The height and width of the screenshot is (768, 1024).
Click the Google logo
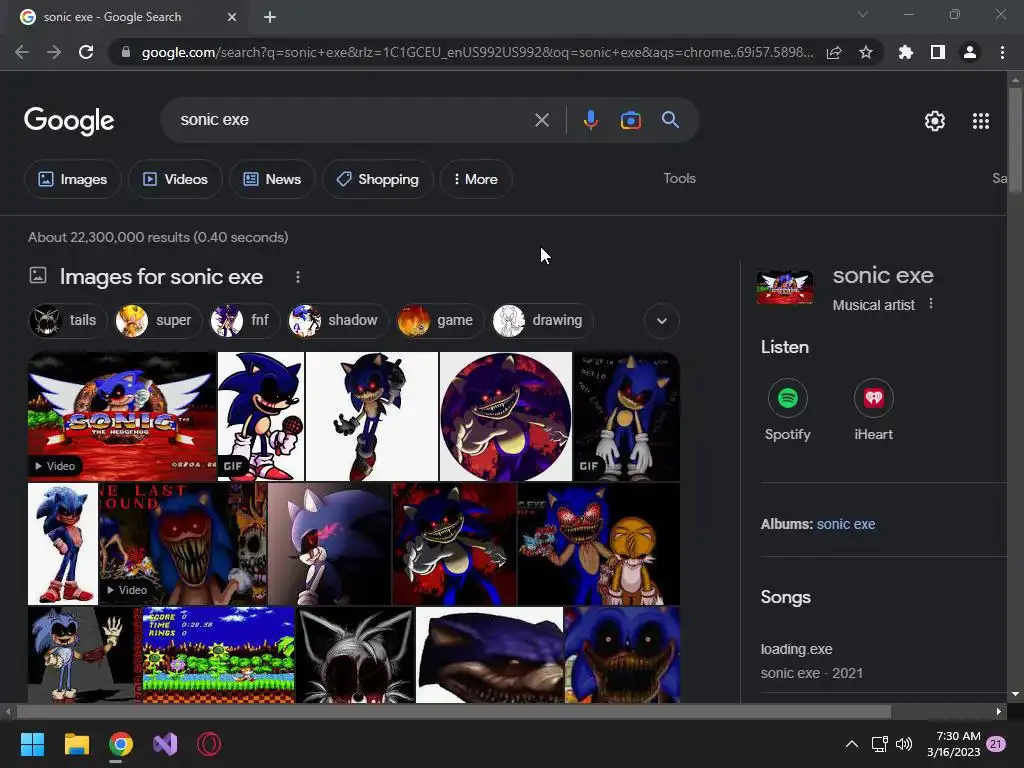click(69, 121)
